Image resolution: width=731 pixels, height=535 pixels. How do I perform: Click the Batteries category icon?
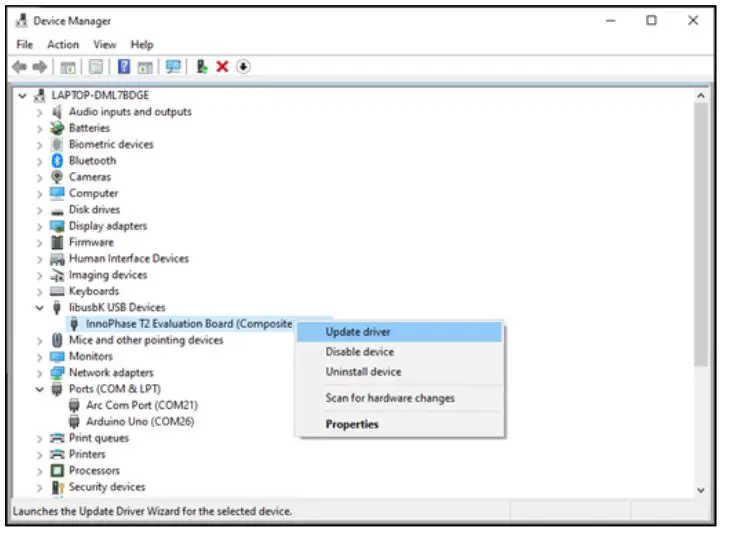(x=57, y=128)
